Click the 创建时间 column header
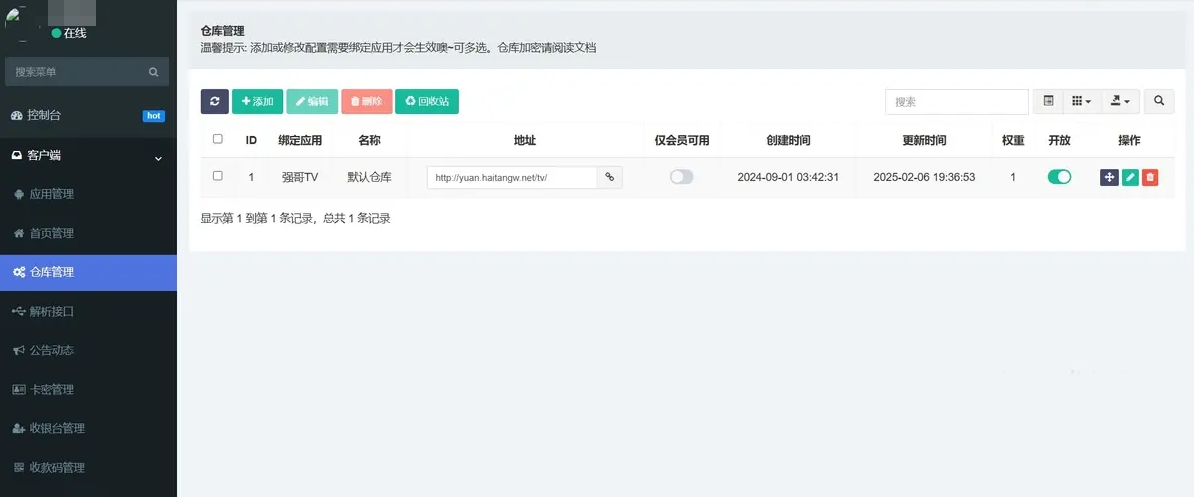The width and height of the screenshot is (1194, 497). pyautogui.click(x=788, y=140)
